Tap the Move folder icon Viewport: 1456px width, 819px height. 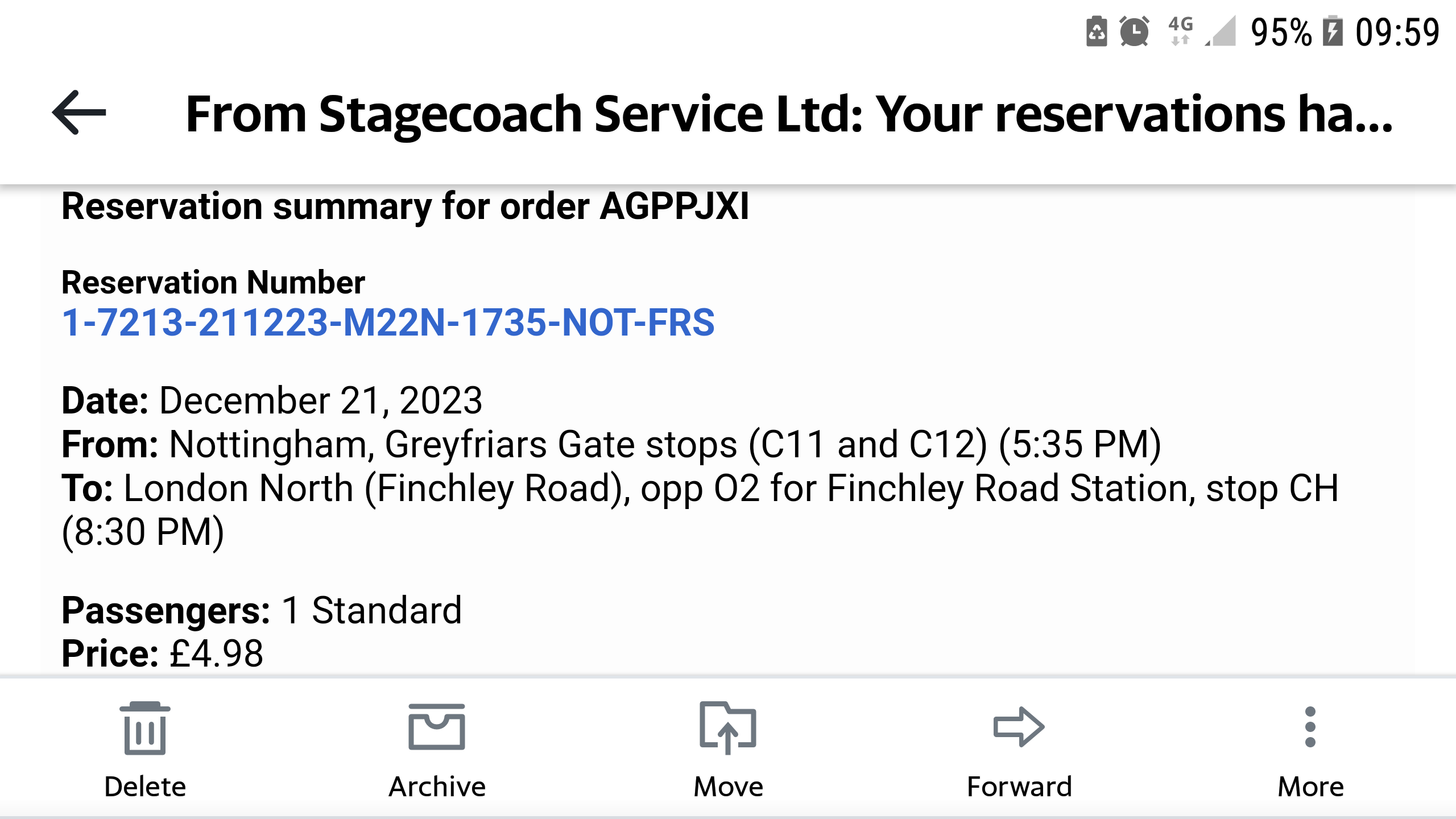[x=728, y=728]
